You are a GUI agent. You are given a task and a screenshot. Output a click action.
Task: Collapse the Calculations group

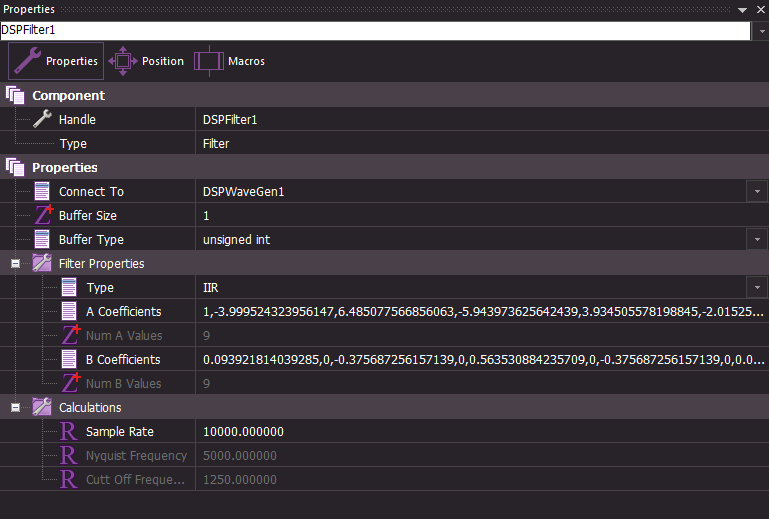coord(16,408)
